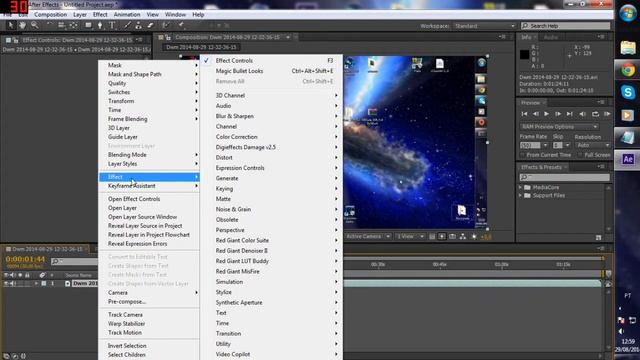The width and height of the screenshot is (640, 360).
Task: Open the composition flowchart icon
Action: pos(463,236)
